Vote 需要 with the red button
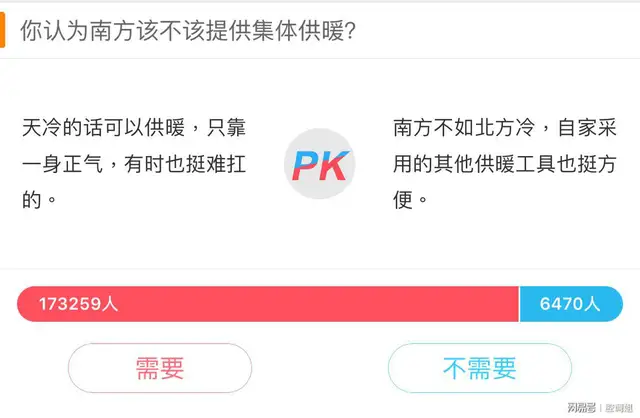This screenshot has height=418, width=640. pos(160,368)
